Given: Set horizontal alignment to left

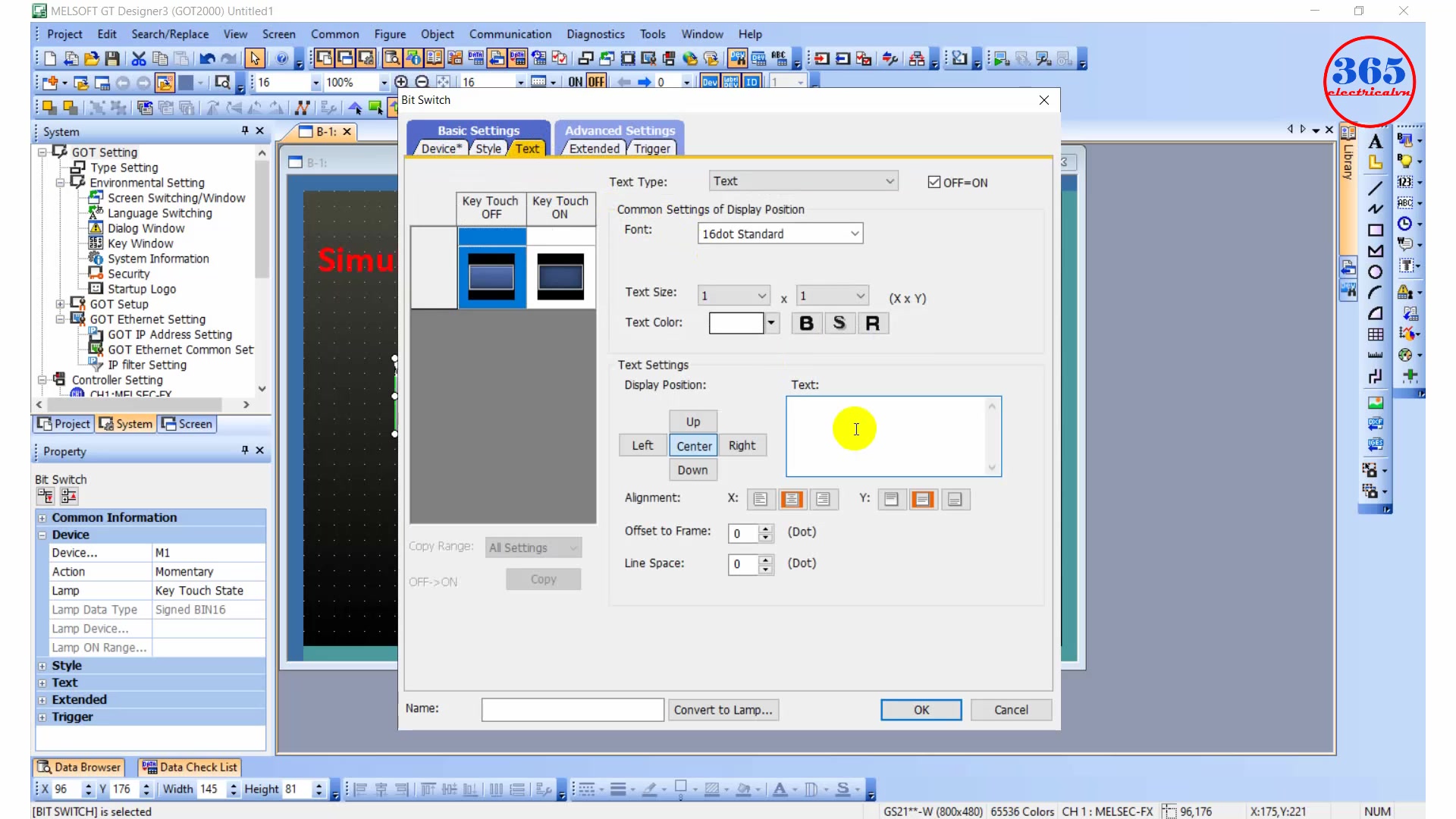Looking at the screenshot, I should point(761,499).
